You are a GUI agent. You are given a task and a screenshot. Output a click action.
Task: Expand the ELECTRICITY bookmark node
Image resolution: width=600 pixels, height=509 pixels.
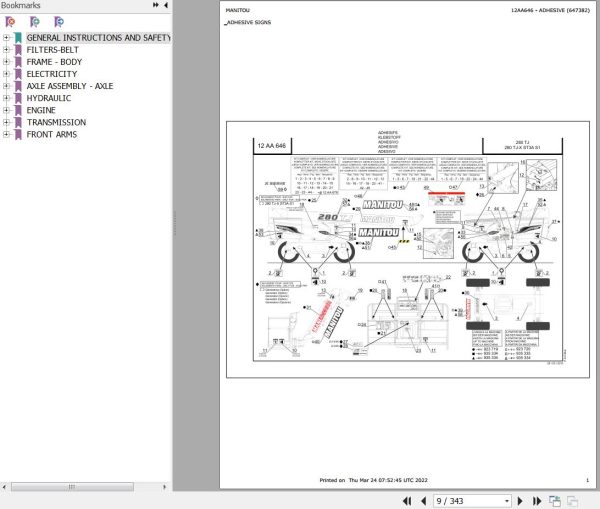[6, 74]
